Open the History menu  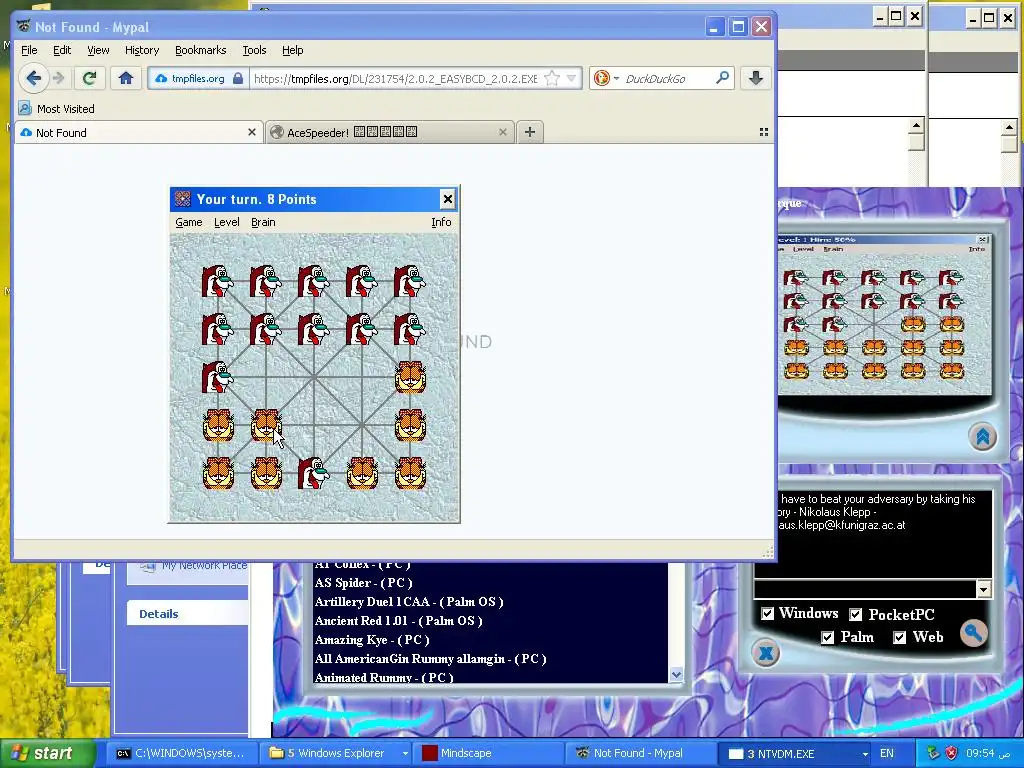(x=142, y=50)
